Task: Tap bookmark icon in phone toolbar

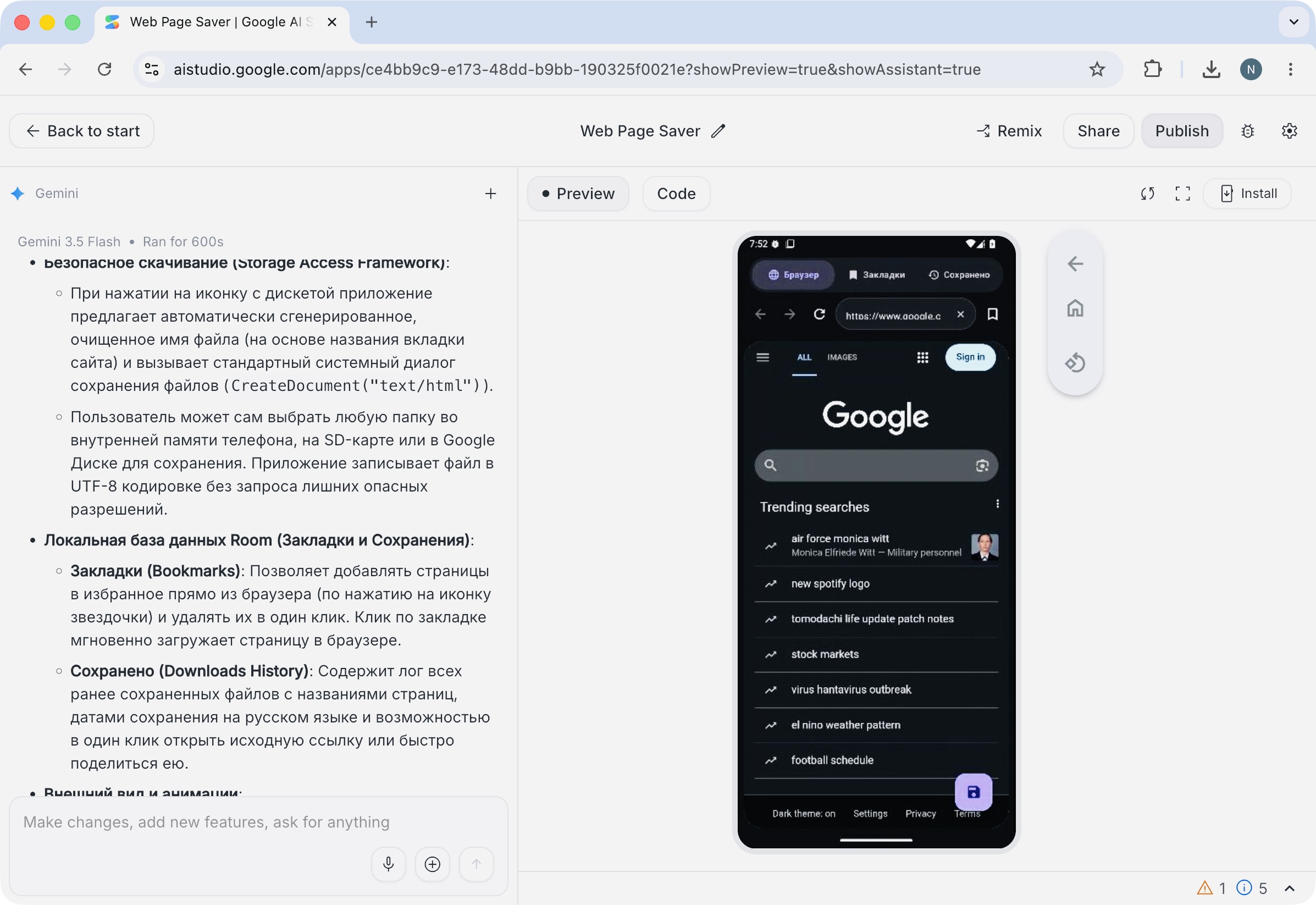Action: tap(992, 314)
